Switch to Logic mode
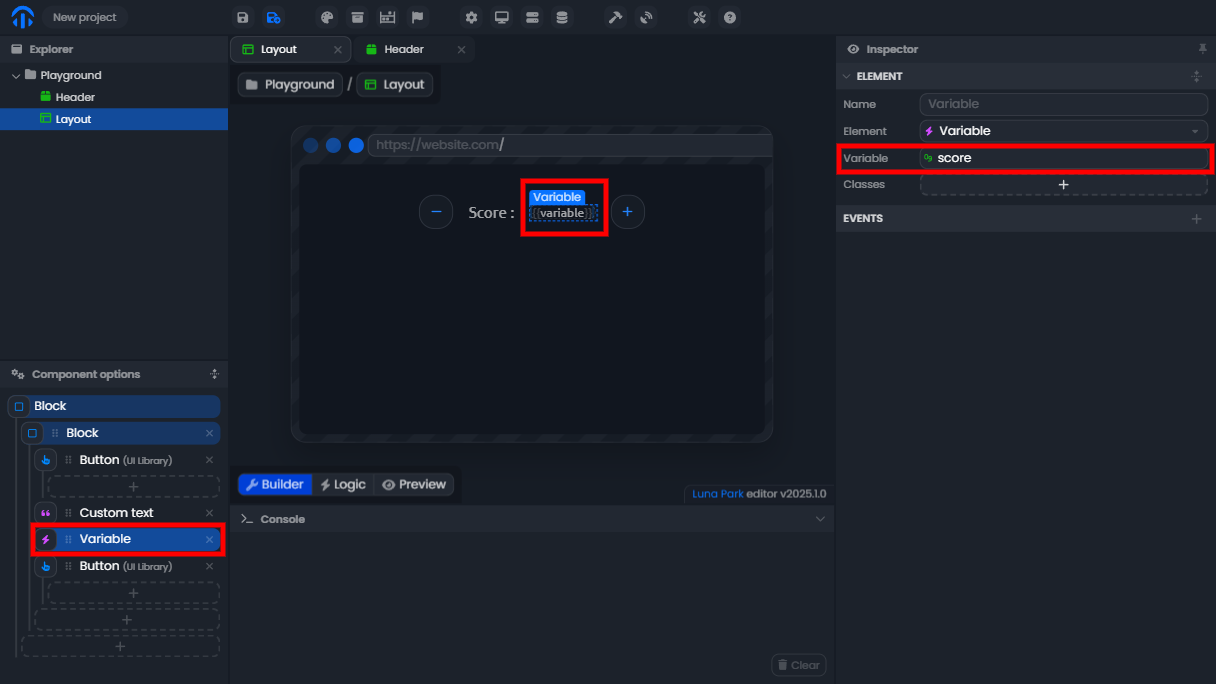 pos(343,484)
